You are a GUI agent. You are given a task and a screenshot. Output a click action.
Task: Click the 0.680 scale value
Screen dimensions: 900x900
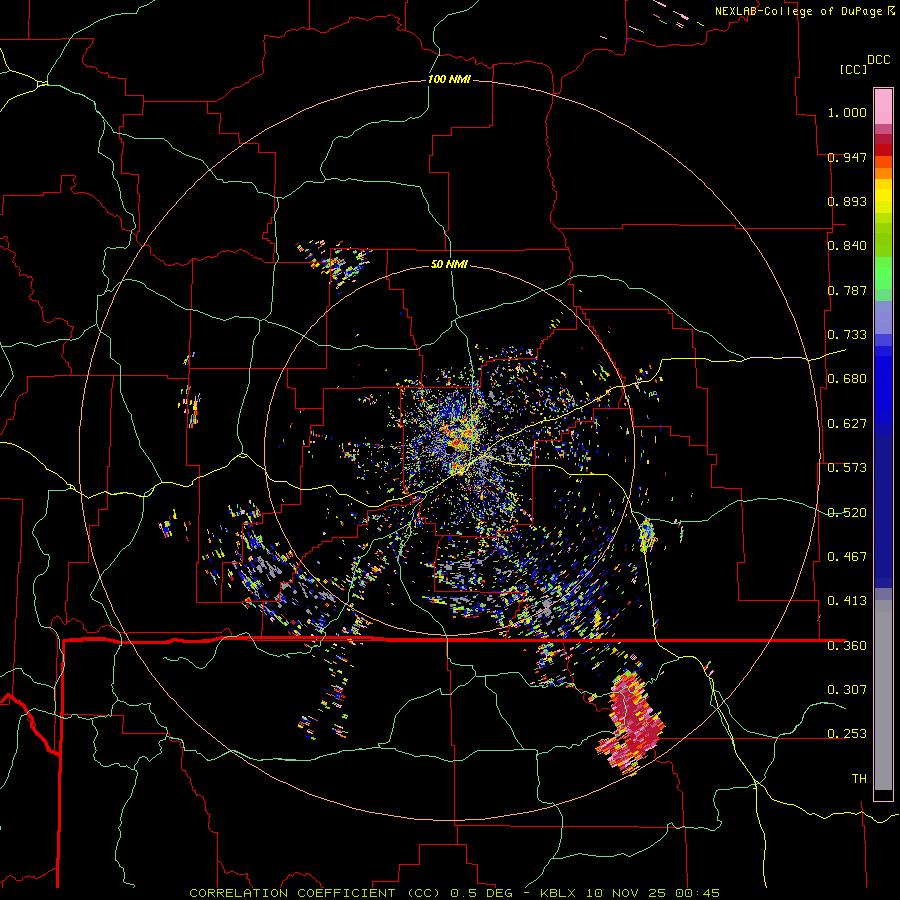(847, 379)
